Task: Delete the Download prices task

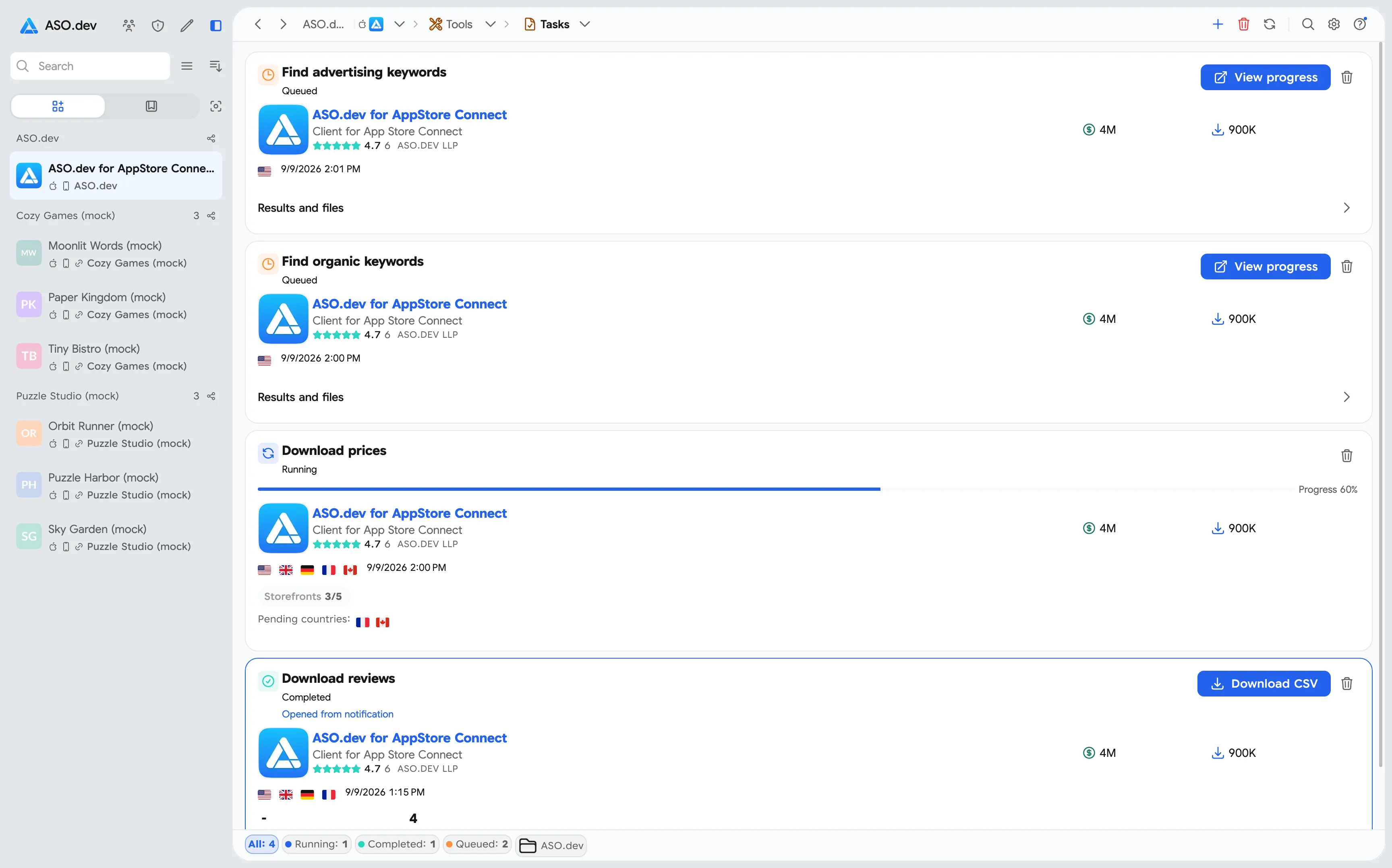Action: tap(1346, 456)
